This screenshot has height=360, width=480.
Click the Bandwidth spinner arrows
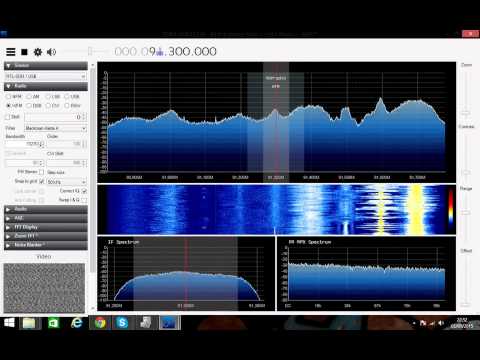tap(42, 144)
